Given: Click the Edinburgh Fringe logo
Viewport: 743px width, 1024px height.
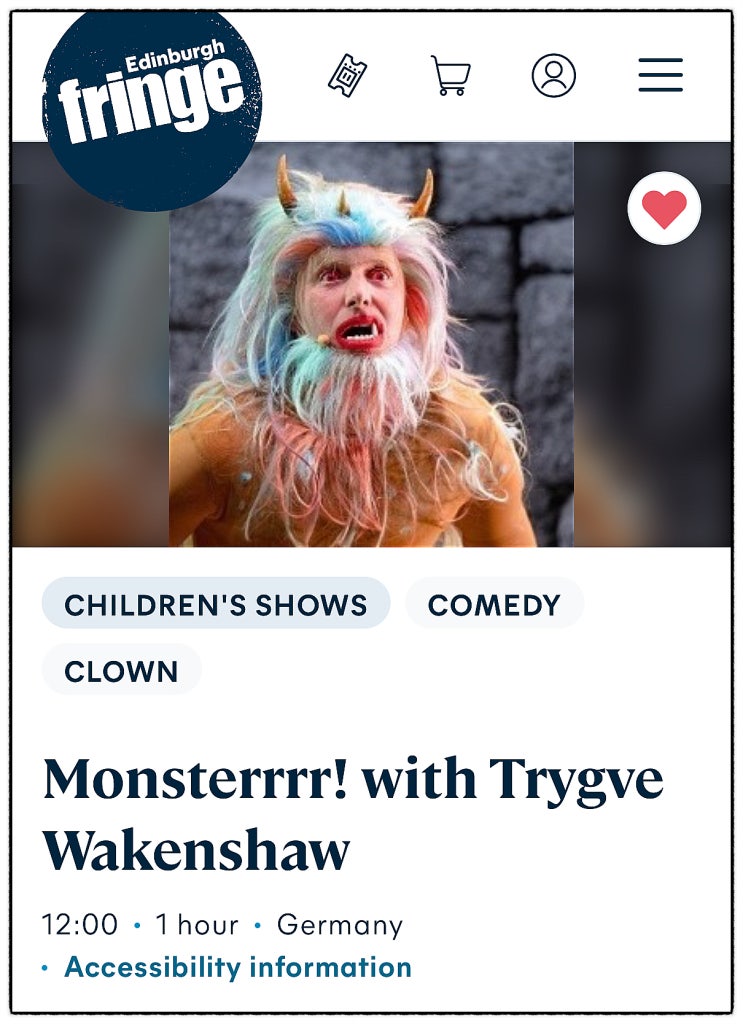Looking at the screenshot, I should click(x=151, y=108).
